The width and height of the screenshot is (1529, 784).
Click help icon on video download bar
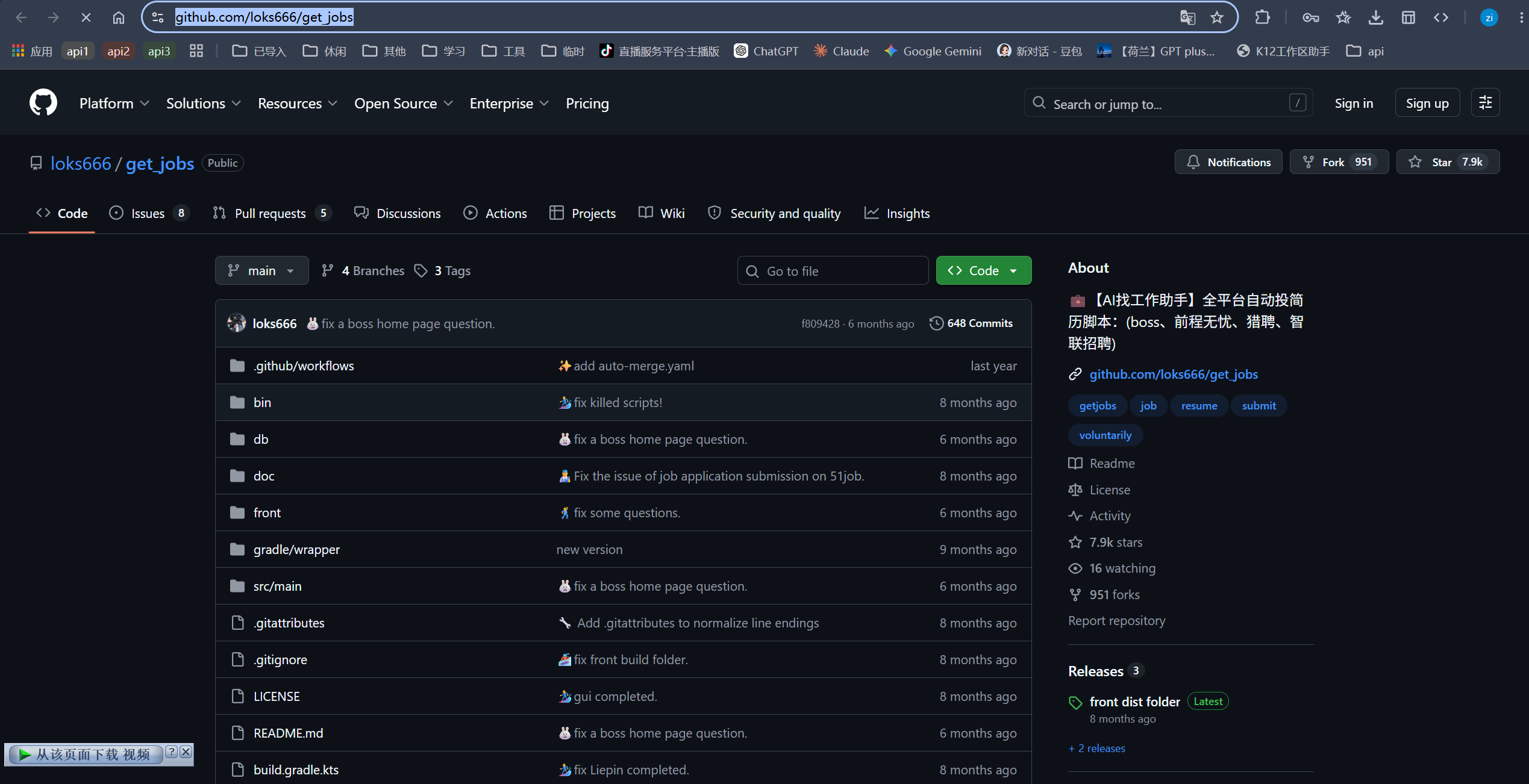click(x=172, y=751)
